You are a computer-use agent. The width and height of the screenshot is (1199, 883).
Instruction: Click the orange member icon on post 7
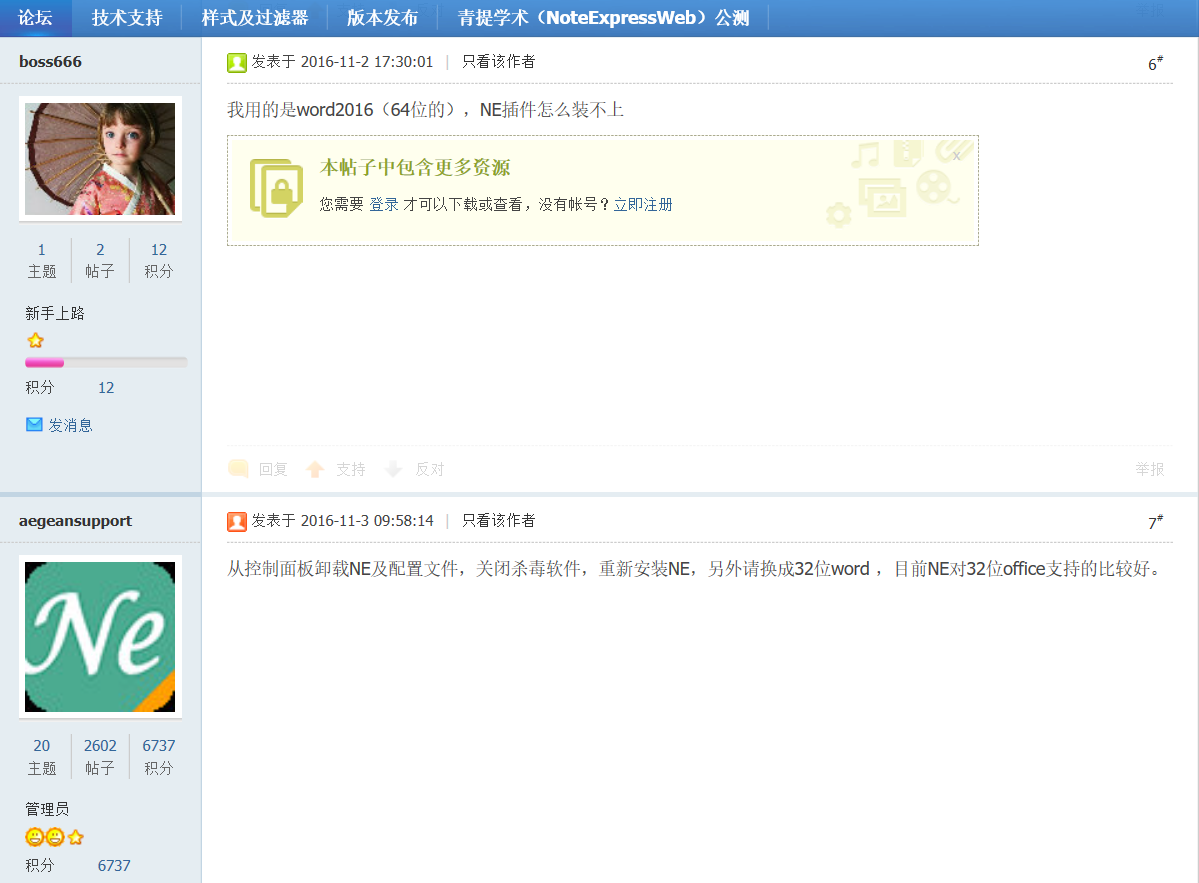[236, 521]
